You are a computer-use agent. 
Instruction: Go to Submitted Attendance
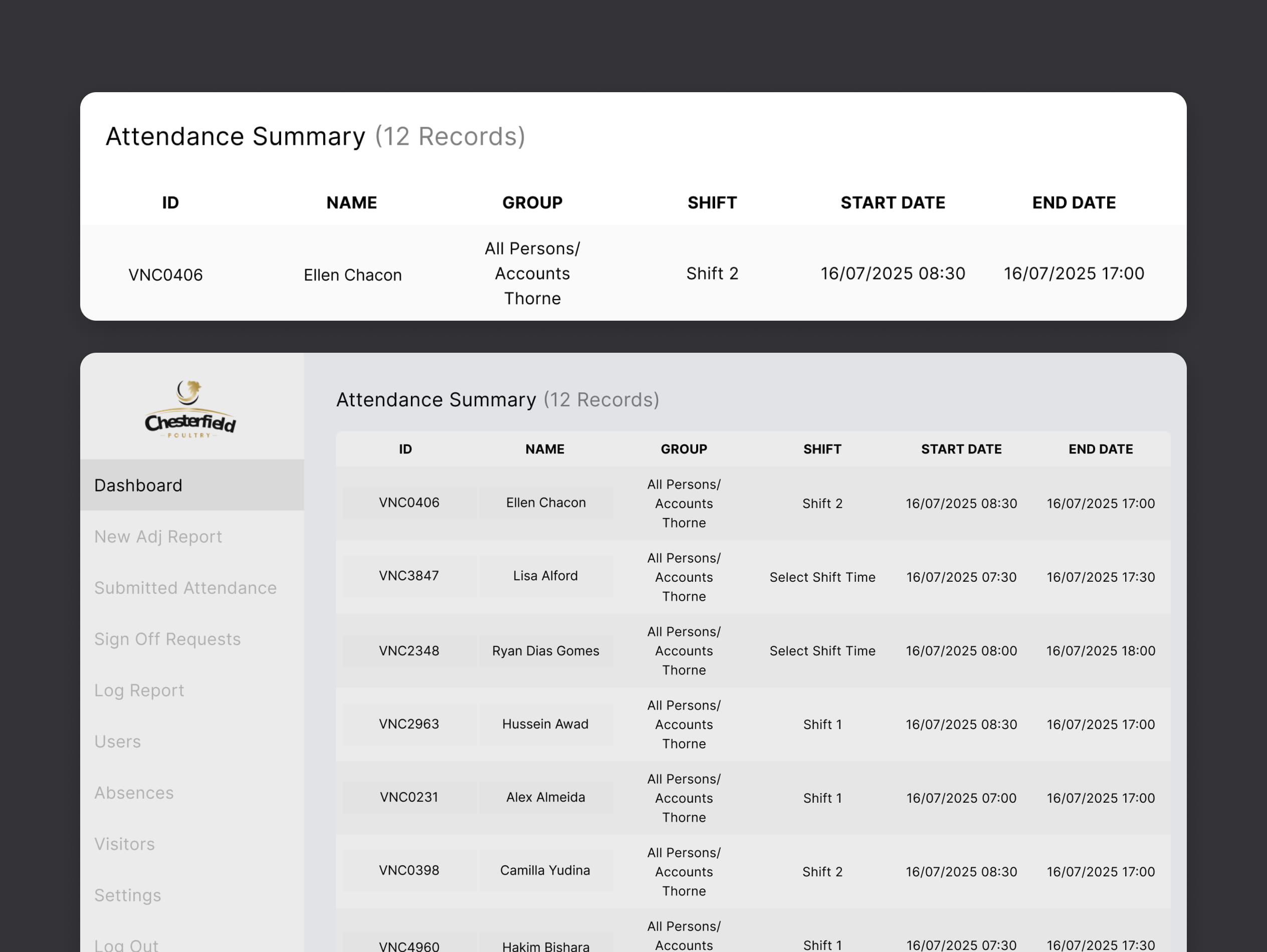[185, 588]
